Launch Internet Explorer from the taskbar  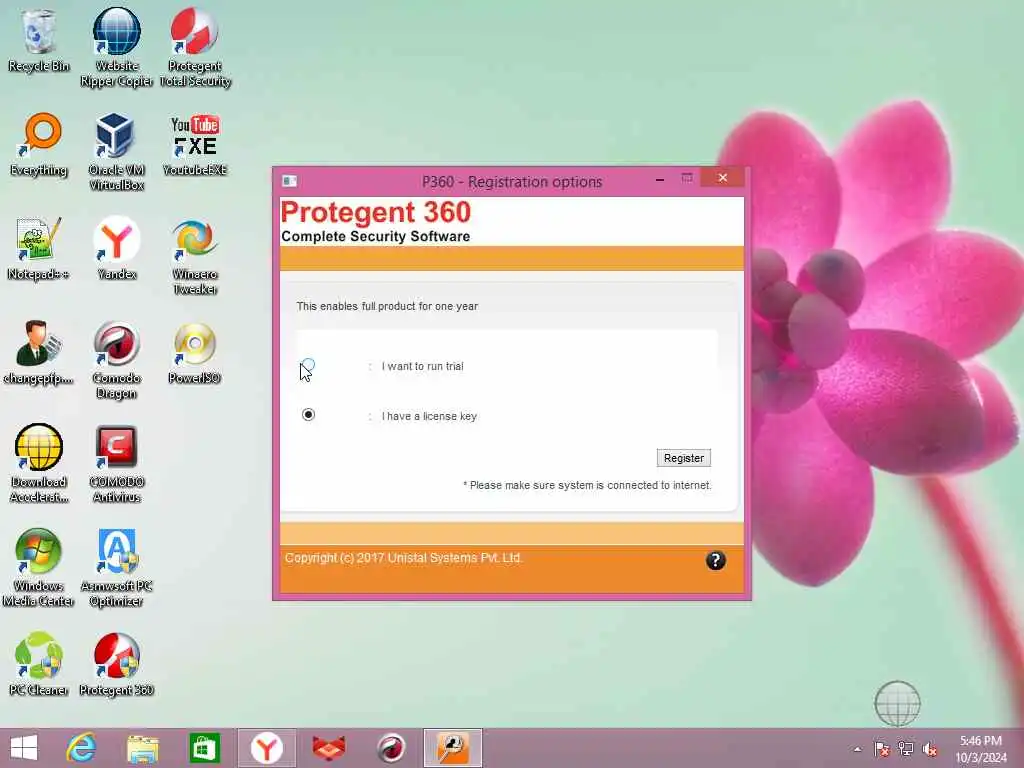[81, 748]
